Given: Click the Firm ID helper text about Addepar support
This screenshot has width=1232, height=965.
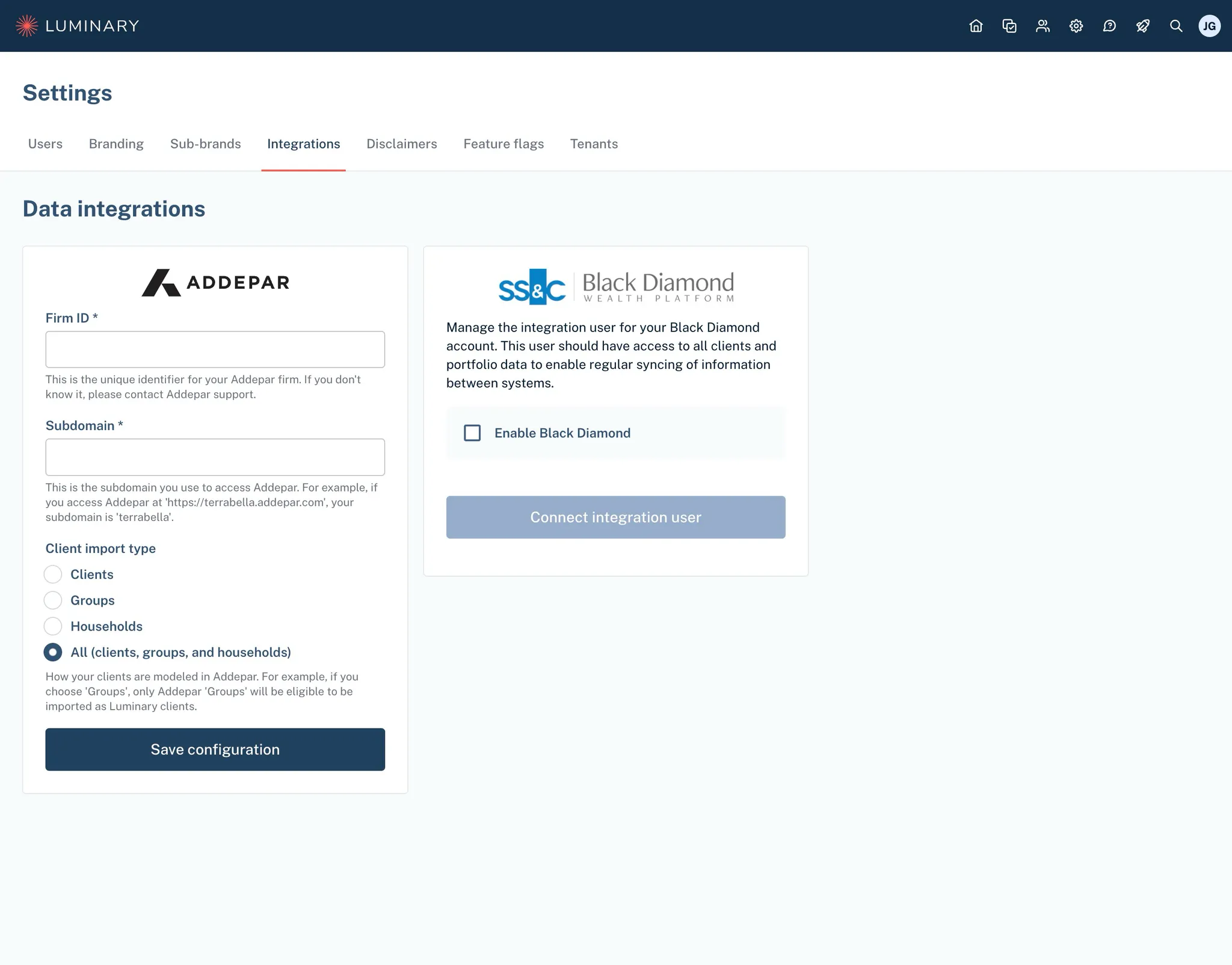Looking at the screenshot, I should [x=203, y=387].
